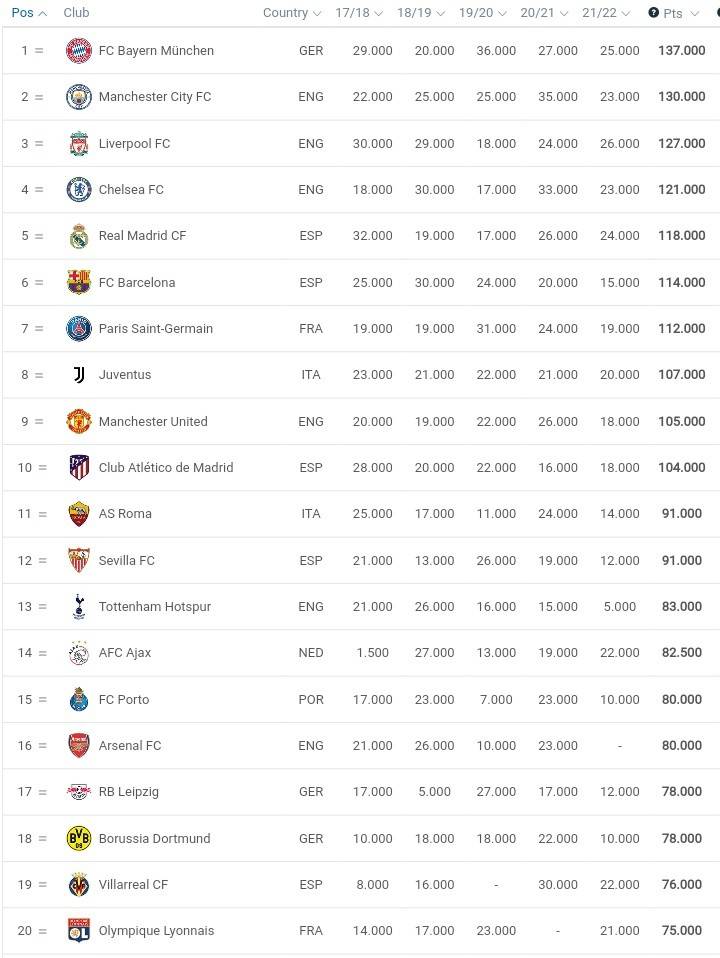Viewport: 720px width, 958px height.
Task: Sort by 21/22 season column
Action: tap(606, 13)
